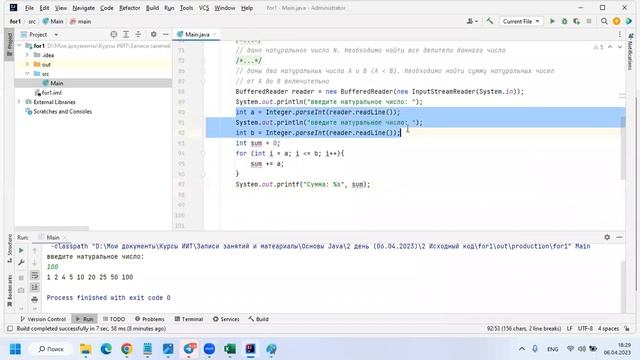The image size is (640, 360).
Task: Jump to next highlighted warning arrow
Action: pyautogui.click(x=620, y=47)
